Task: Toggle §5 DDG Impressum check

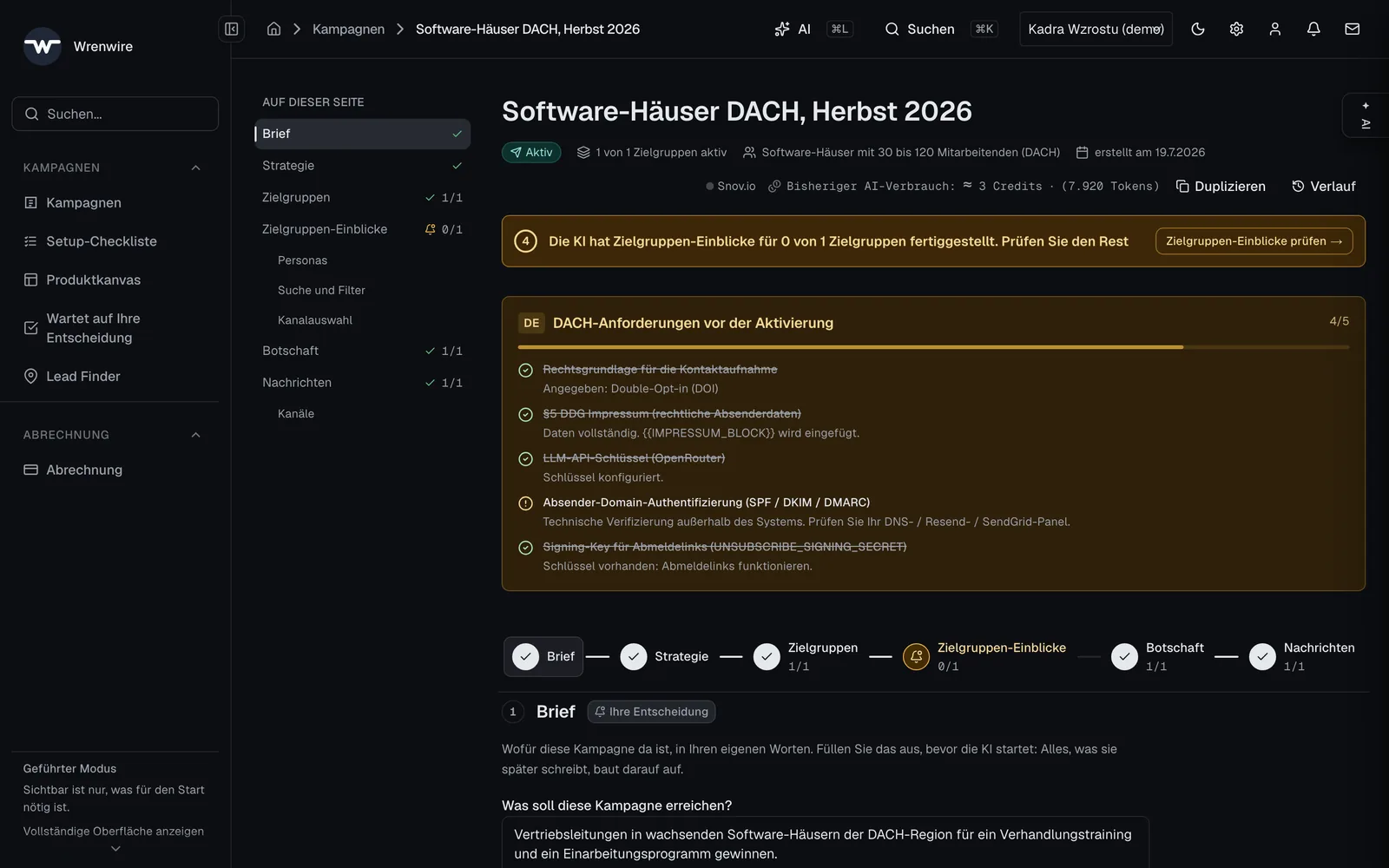Action: click(525, 414)
